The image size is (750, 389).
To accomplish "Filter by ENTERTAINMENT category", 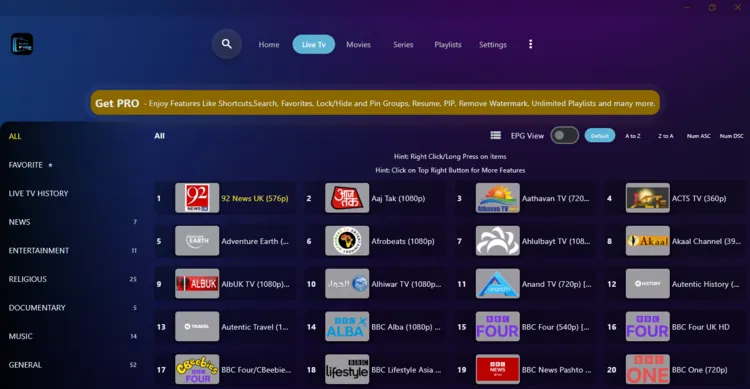I will click(72, 250).
